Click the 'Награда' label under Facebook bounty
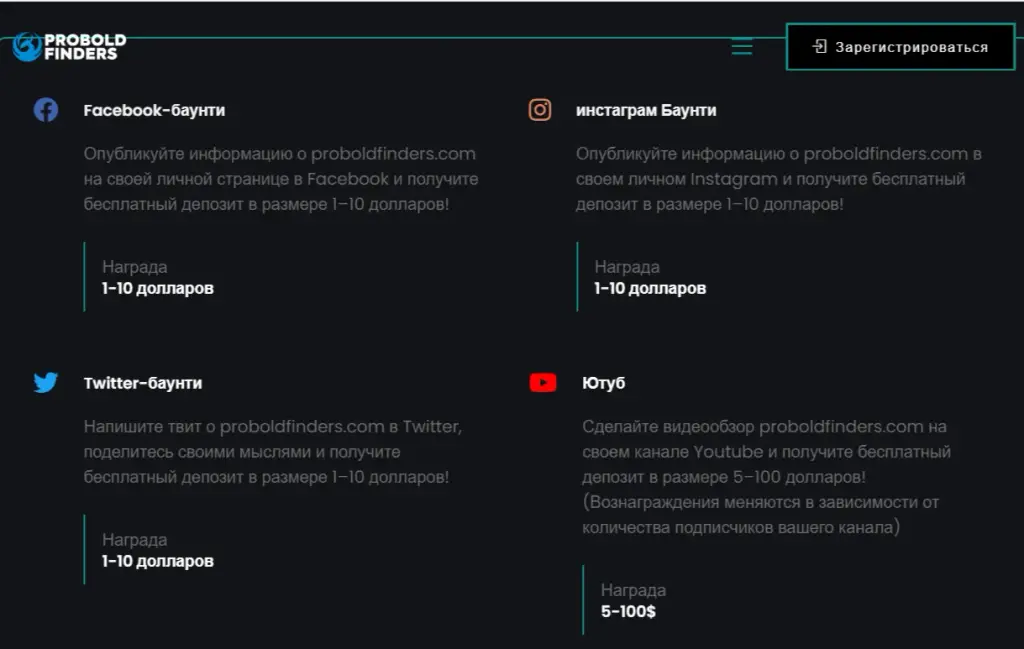The height and width of the screenshot is (649, 1024). (x=135, y=267)
